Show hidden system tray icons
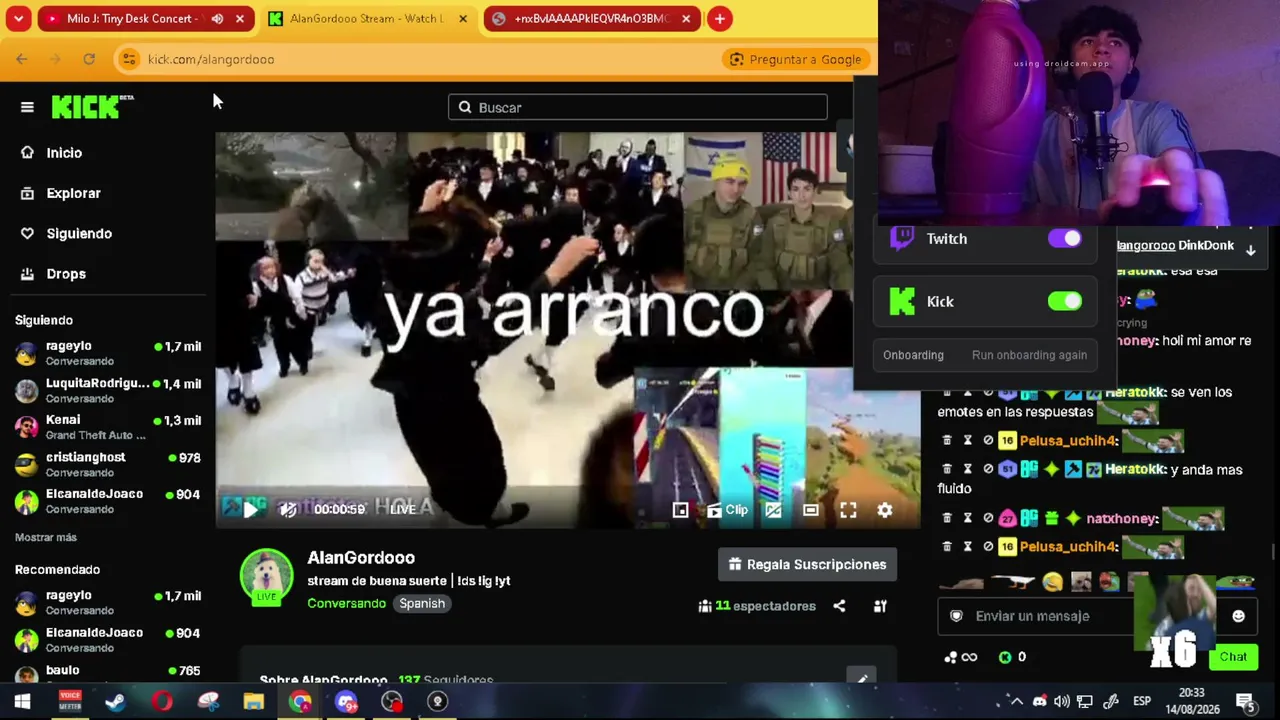1280x720 pixels. pos(1017,701)
